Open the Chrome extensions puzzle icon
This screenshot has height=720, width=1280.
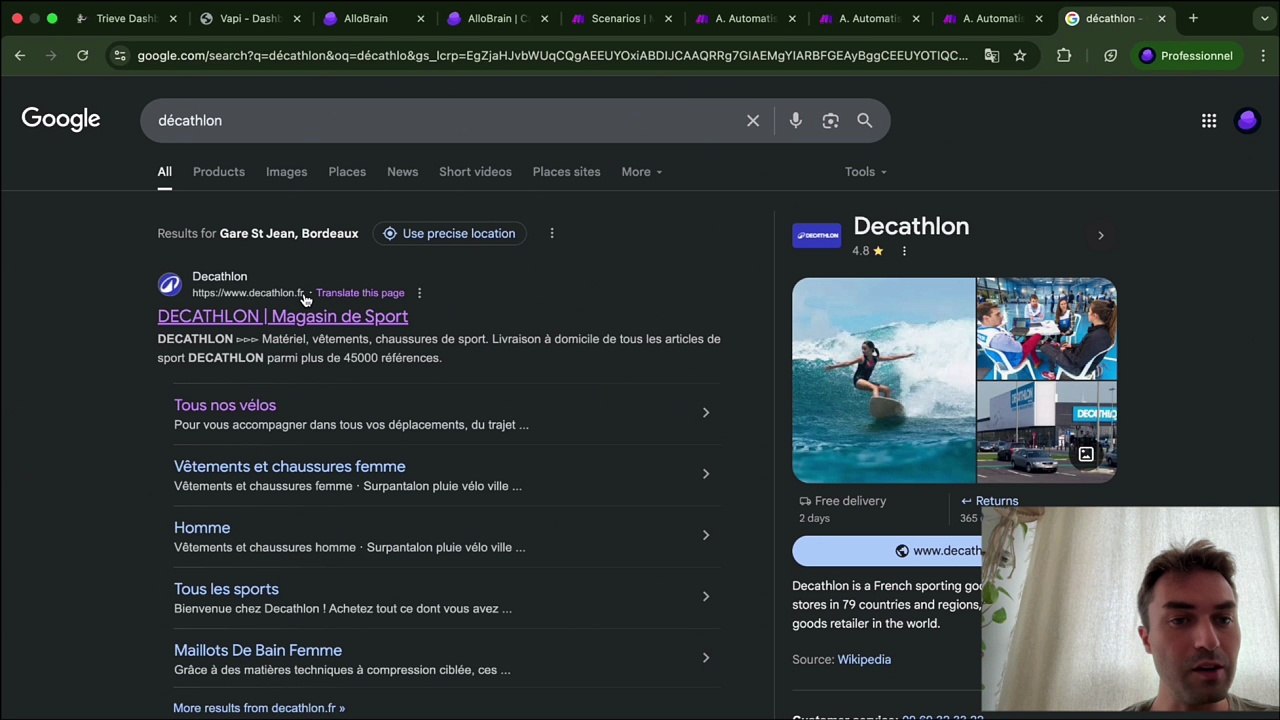pos(1064,56)
